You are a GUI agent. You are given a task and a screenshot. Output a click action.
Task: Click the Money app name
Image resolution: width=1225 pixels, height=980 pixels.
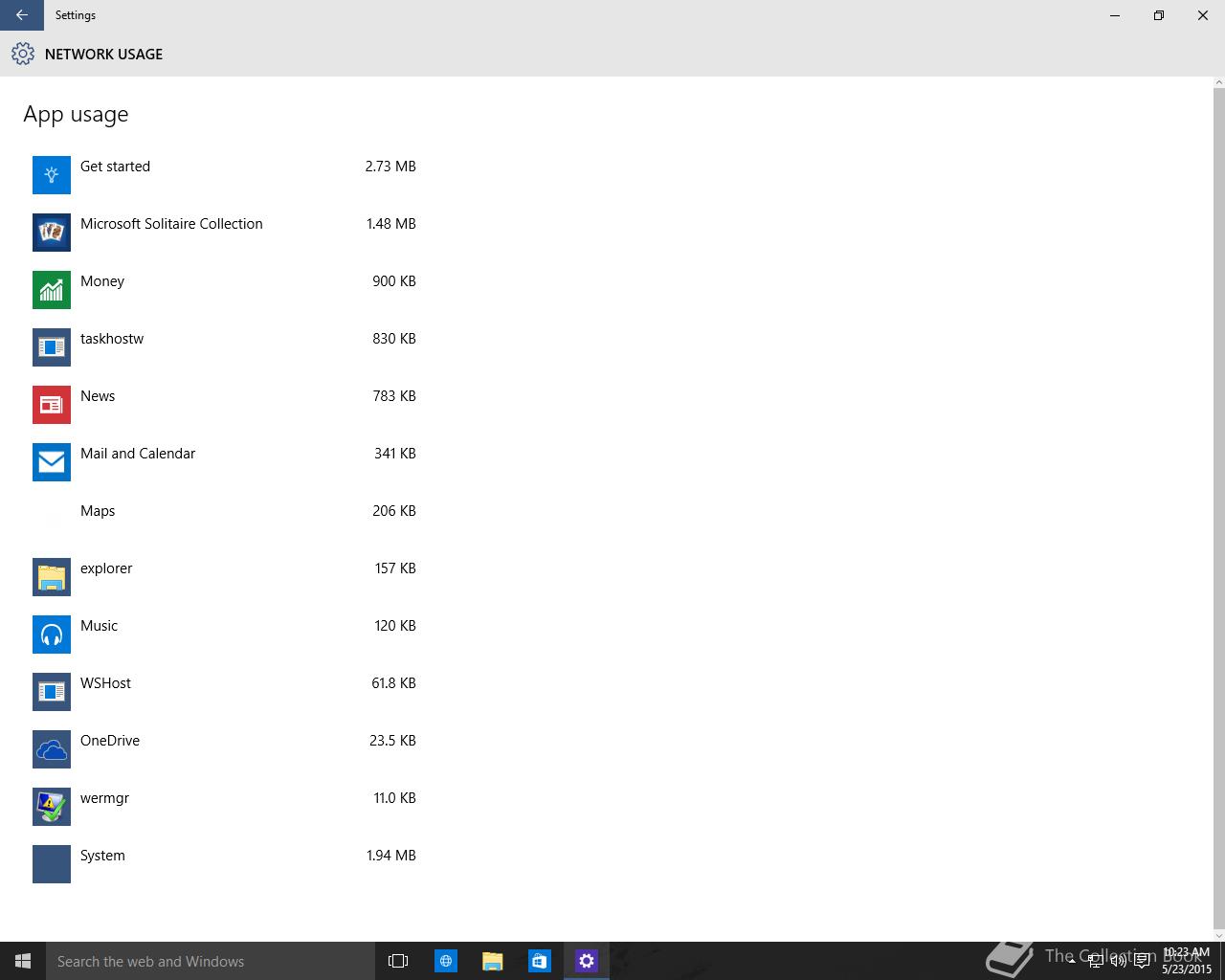[102, 281]
